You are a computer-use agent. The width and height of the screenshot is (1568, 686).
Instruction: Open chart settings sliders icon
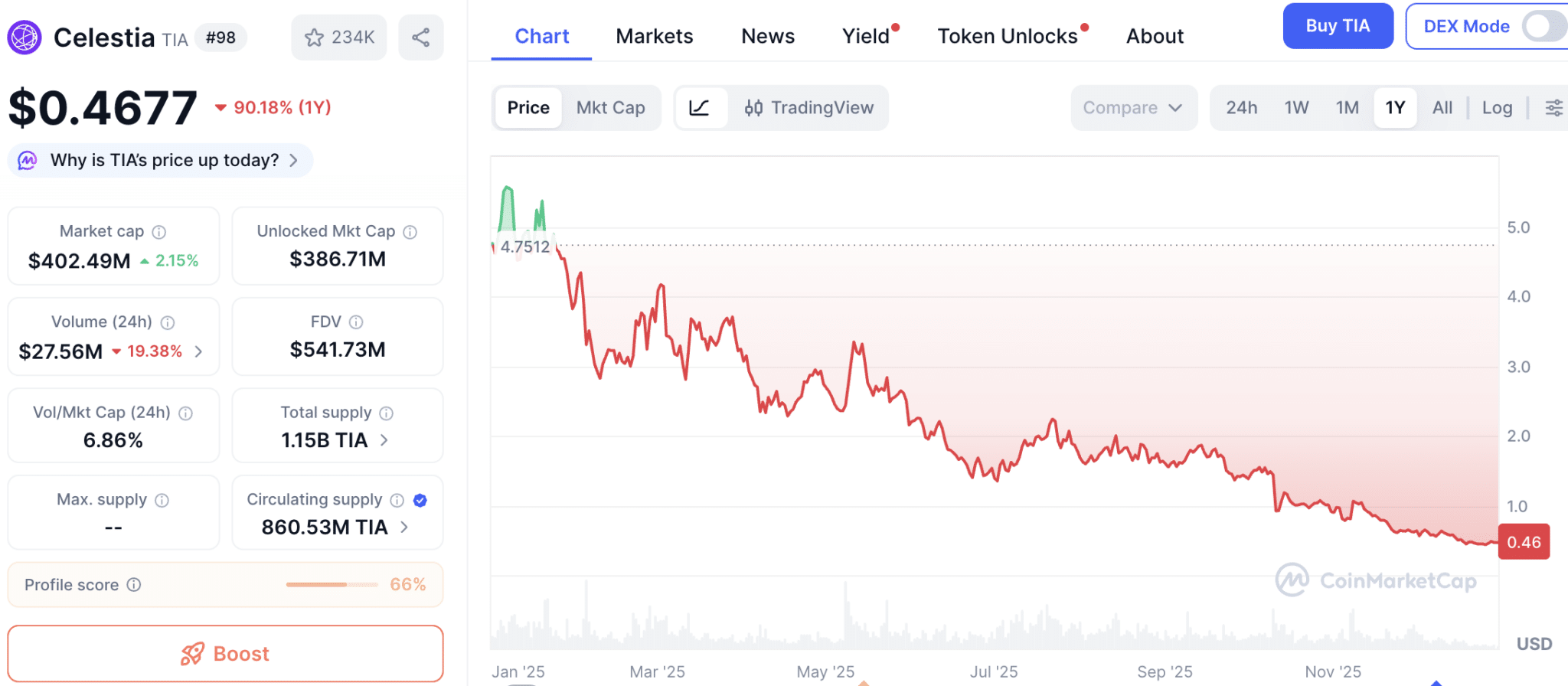(1553, 108)
